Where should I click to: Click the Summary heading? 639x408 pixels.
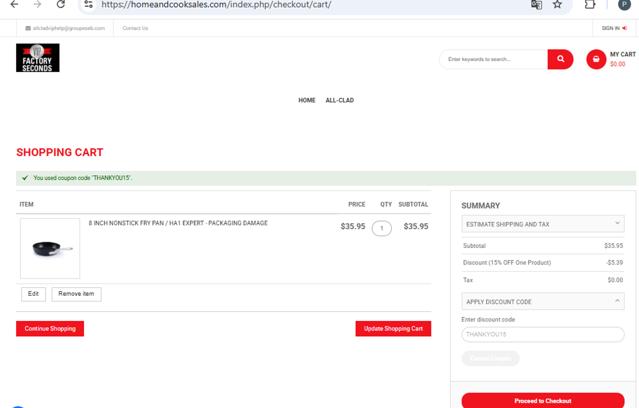[x=480, y=206]
